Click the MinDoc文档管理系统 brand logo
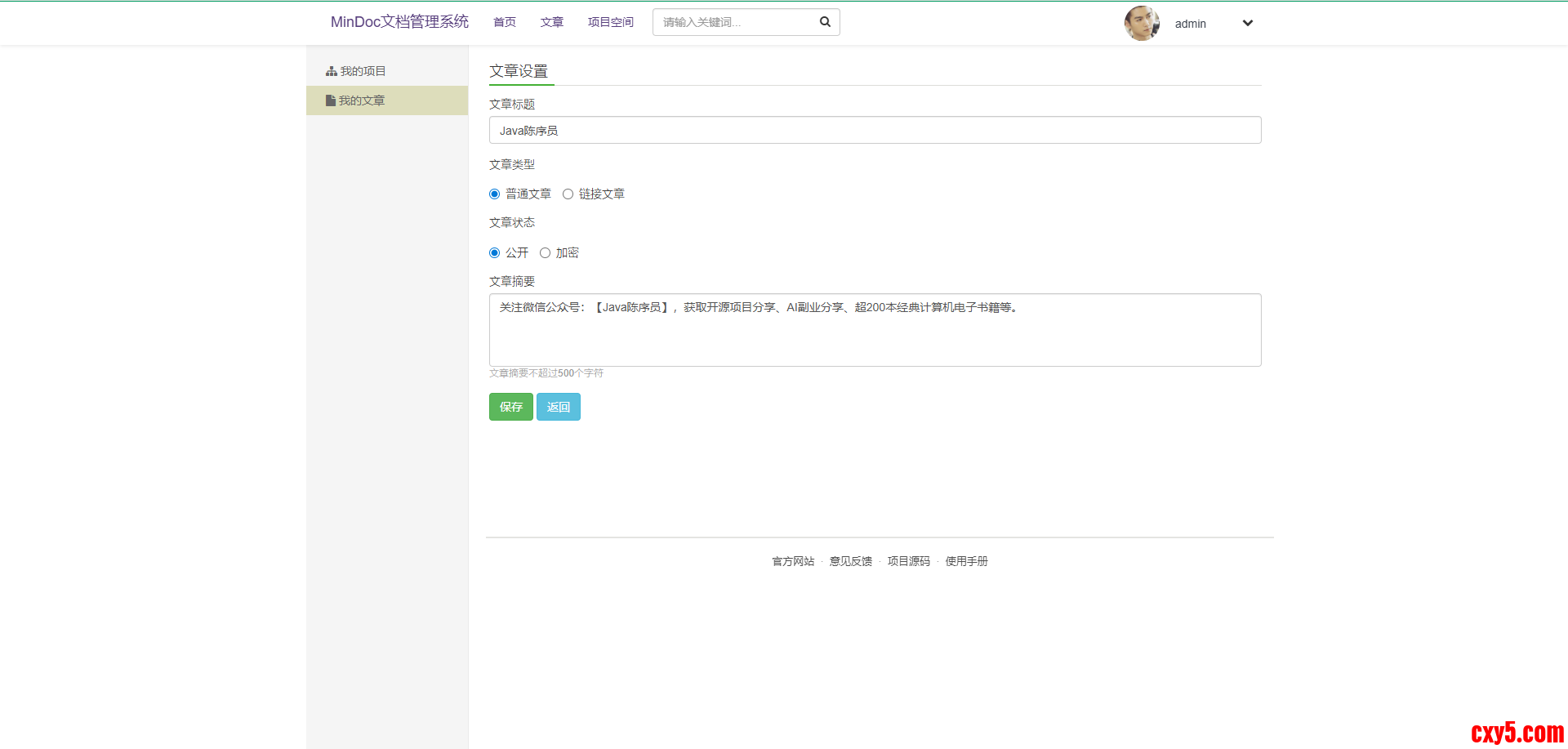The width and height of the screenshot is (1568, 749). [399, 22]
